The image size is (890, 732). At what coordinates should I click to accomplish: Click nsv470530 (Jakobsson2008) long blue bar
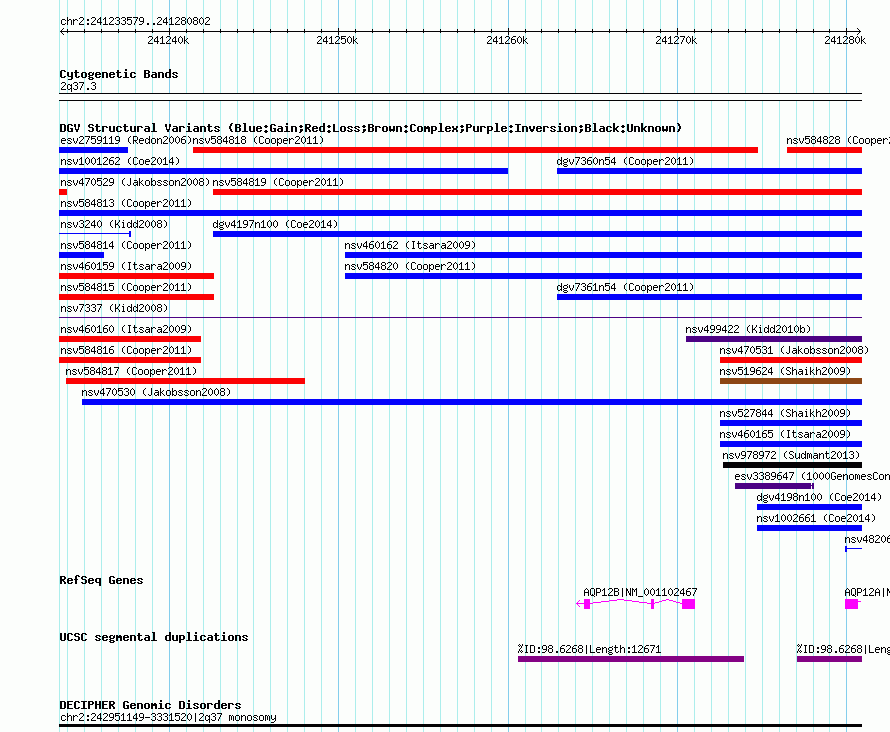pos(472,402)
